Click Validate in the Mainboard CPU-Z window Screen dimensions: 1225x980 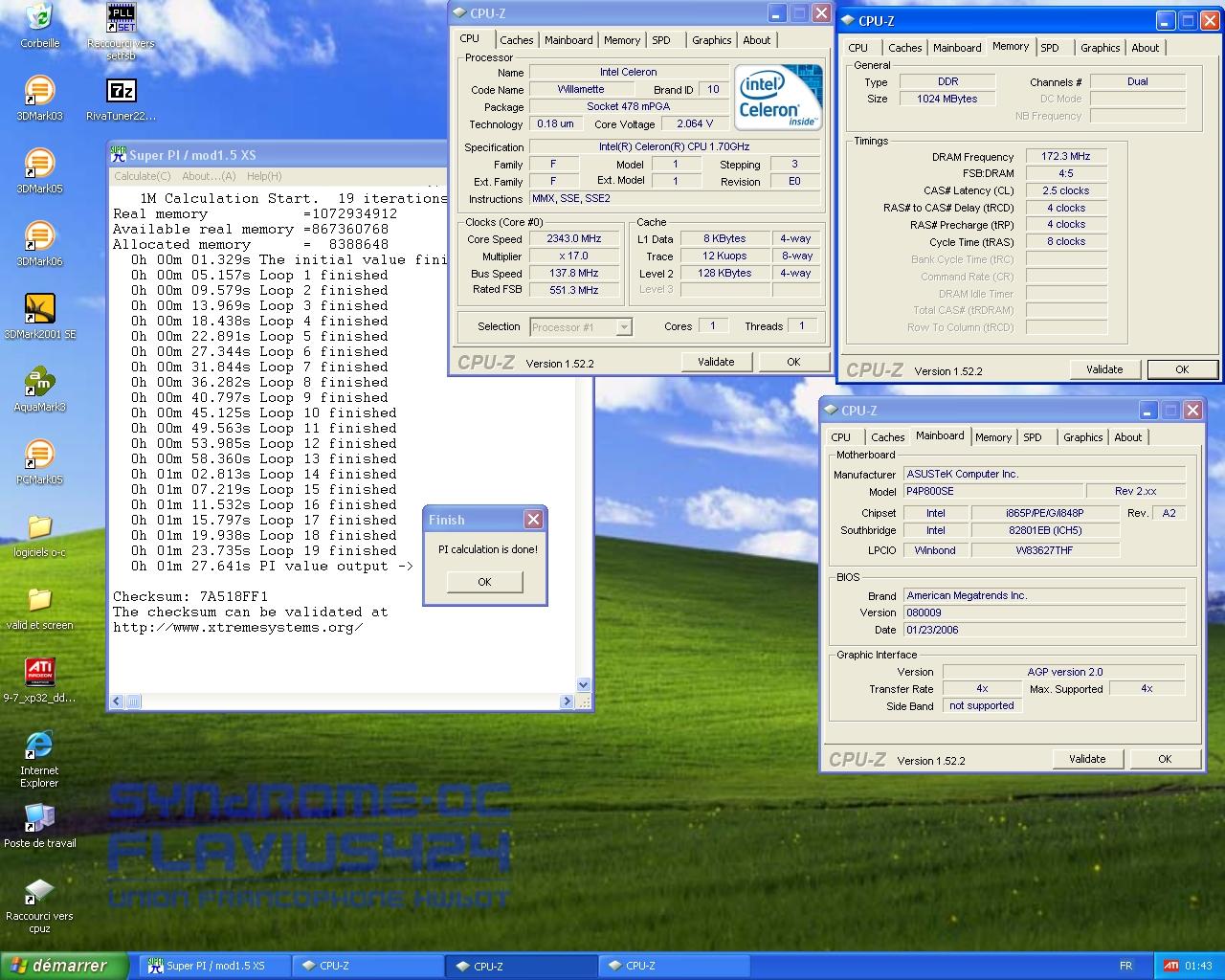coord(1087,759)
